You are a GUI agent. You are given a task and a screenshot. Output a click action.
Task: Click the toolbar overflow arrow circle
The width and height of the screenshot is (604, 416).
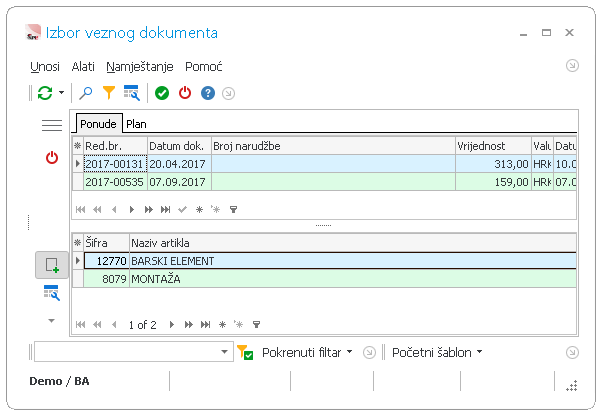(228, 93)
